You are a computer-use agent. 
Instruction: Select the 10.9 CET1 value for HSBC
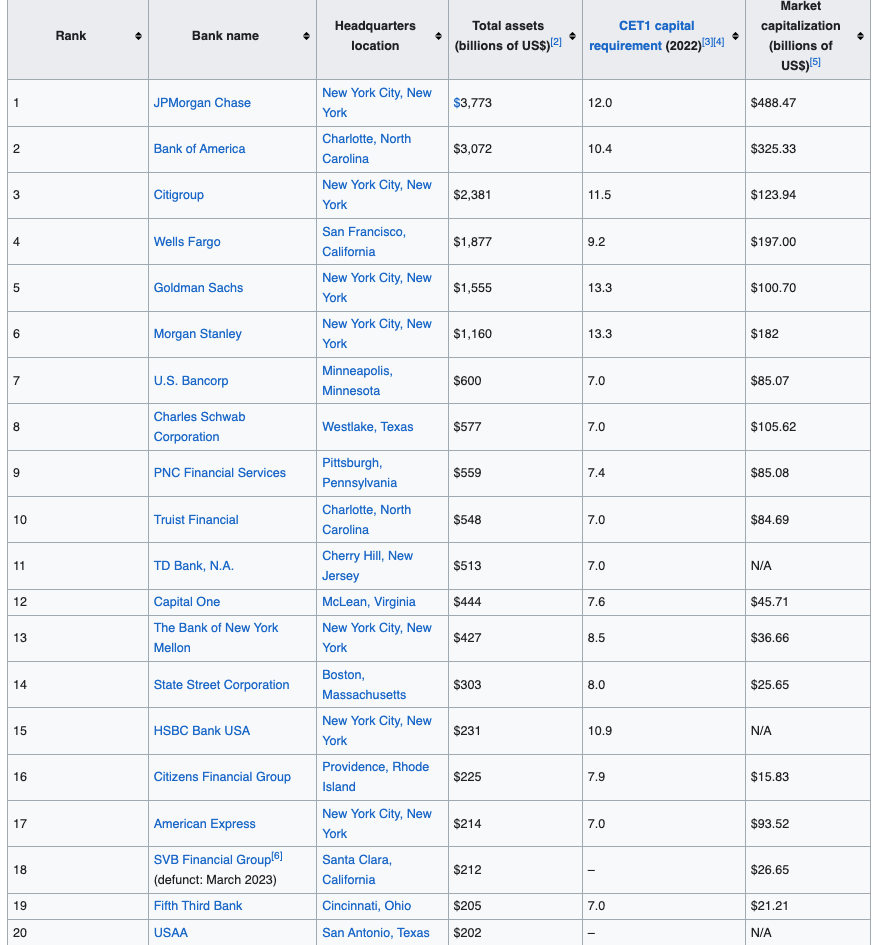600,731
